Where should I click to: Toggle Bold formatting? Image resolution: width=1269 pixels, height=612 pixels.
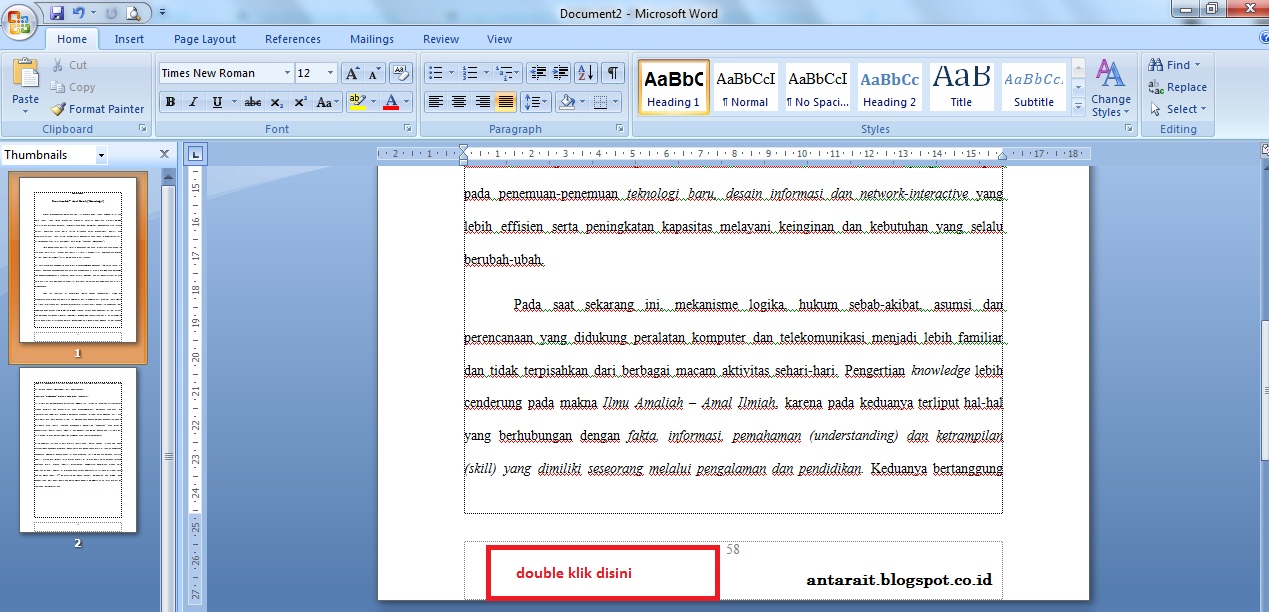170,101
